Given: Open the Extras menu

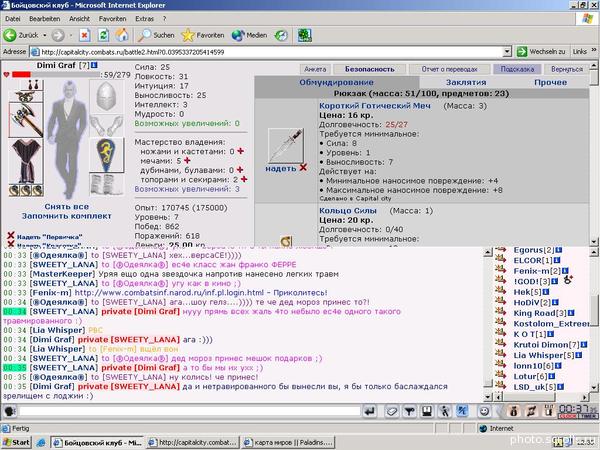Looking at the screenshot, I should point(144,18).
